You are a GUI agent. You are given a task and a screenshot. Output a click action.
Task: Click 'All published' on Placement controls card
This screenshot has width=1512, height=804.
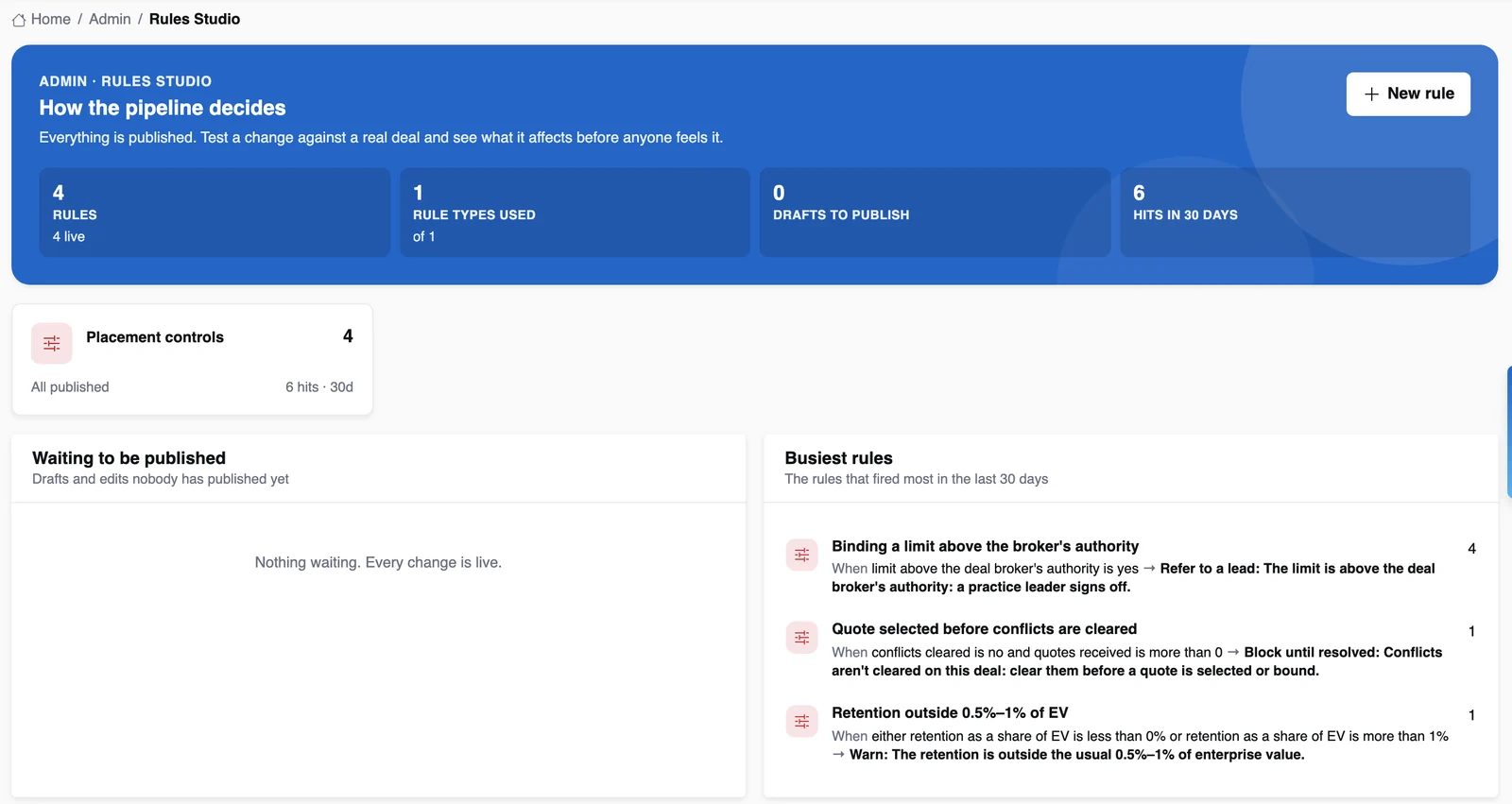tap(70, 387)
